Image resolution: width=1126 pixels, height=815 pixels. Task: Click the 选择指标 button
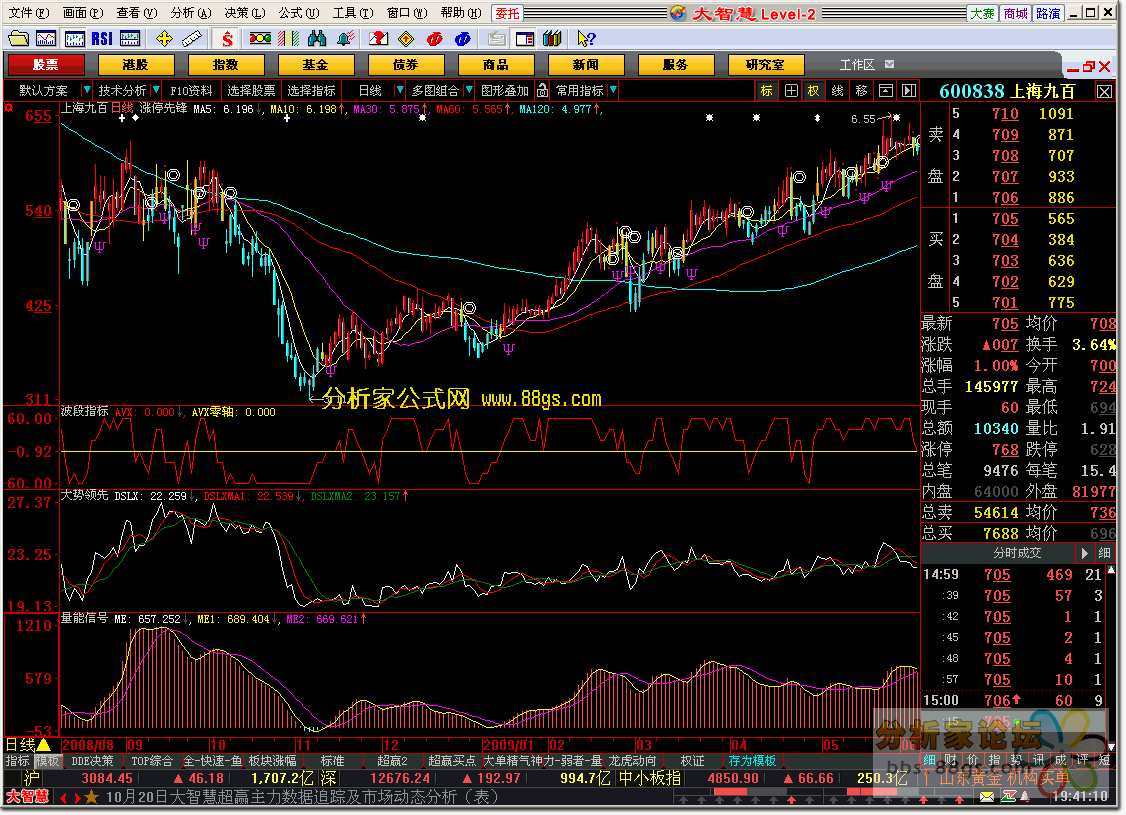click(x=312, y=90)
